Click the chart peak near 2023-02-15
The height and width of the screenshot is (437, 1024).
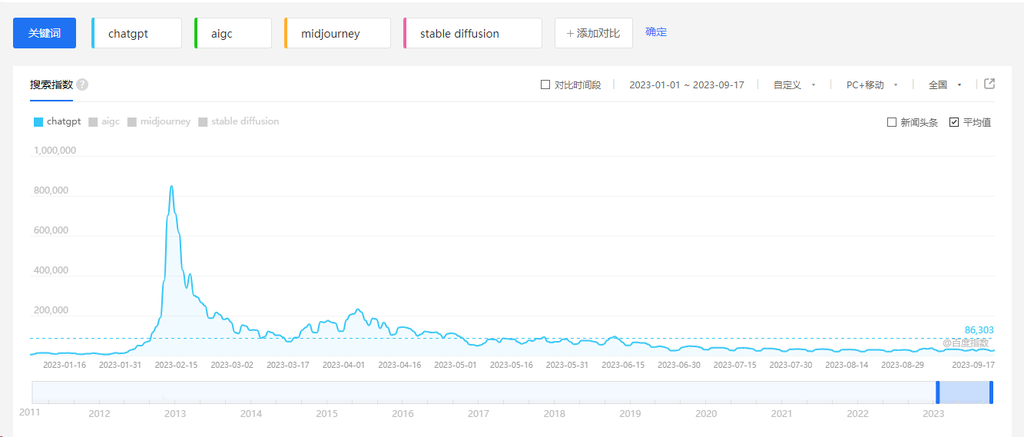(x=171, y=187)
